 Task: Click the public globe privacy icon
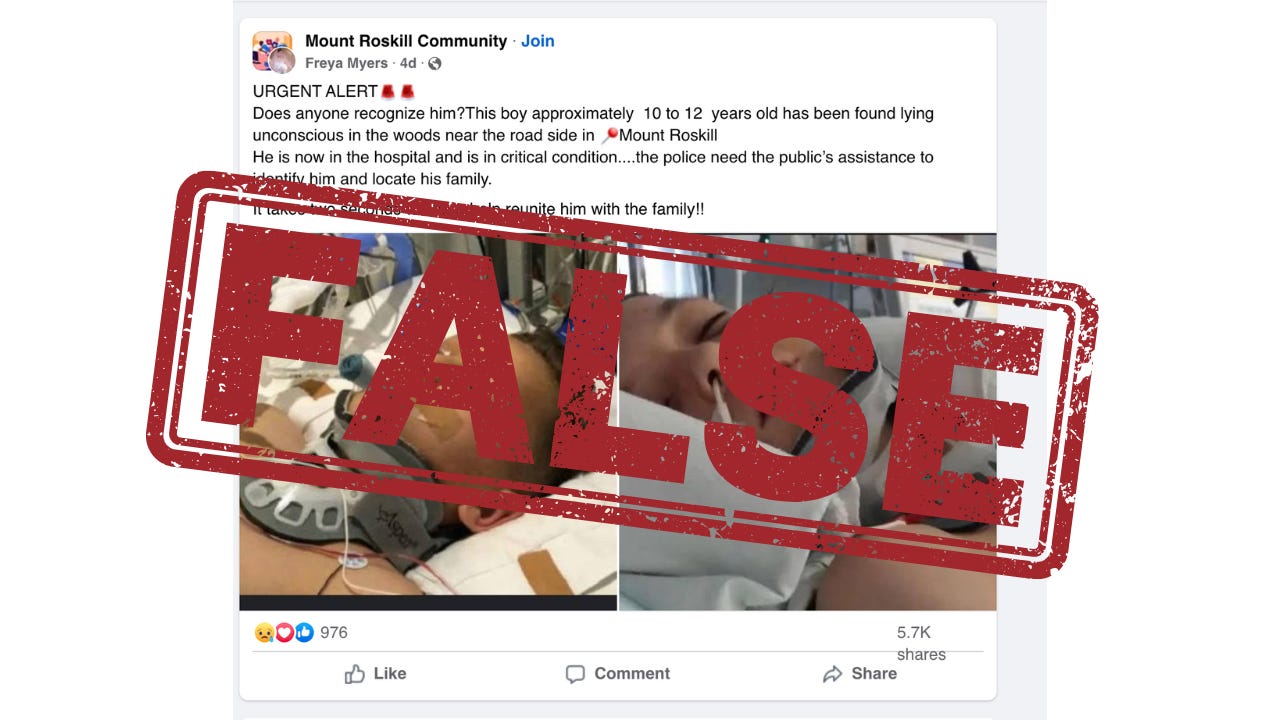tap(434, 63)
